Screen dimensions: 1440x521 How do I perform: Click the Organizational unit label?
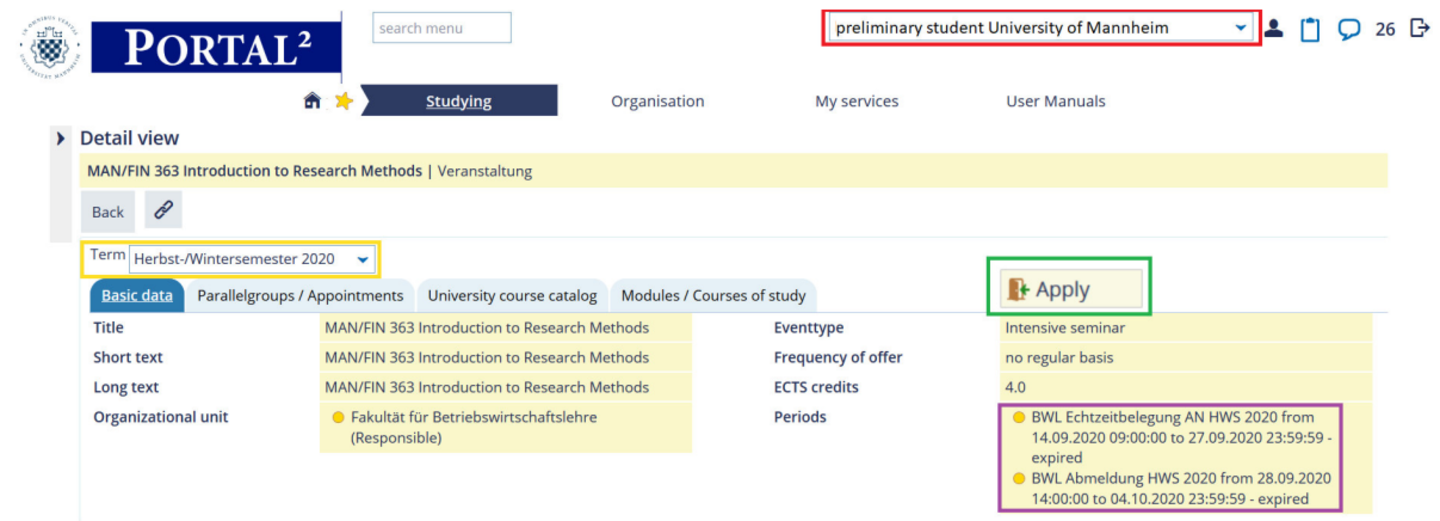160,417
